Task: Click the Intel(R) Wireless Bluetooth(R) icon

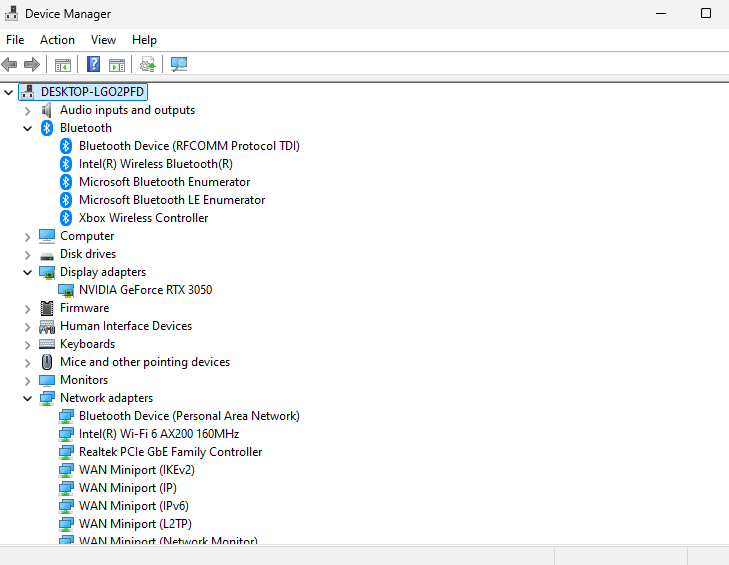Action: [x=66, y=164]
